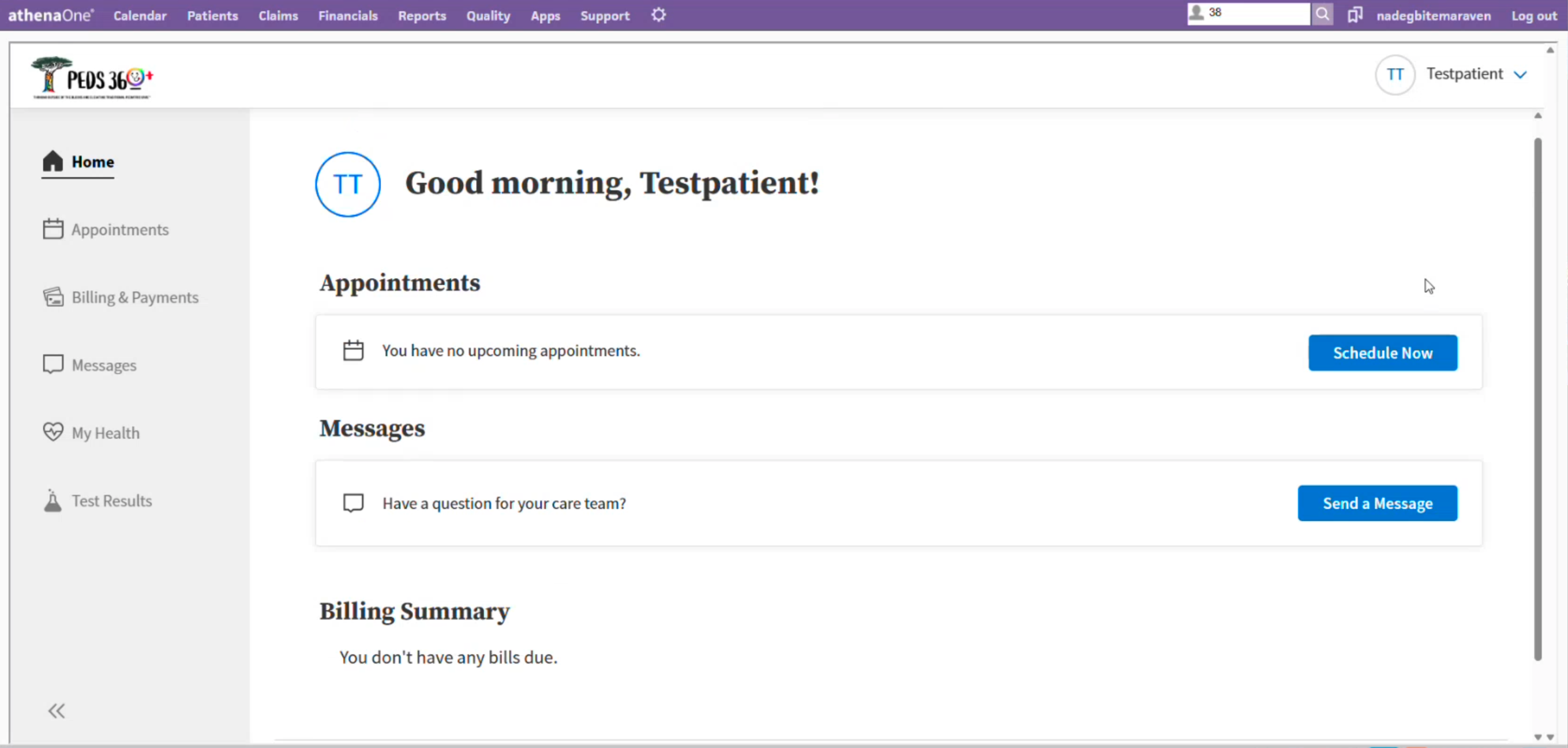The image size is (1568, 748).
Task: Click the vertical scrollbar of portal page
Action: tap(1538, 396)
